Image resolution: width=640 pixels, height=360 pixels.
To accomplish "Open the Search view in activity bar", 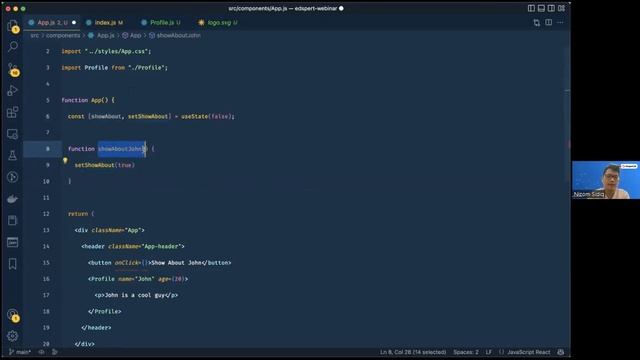I will 13,47.
